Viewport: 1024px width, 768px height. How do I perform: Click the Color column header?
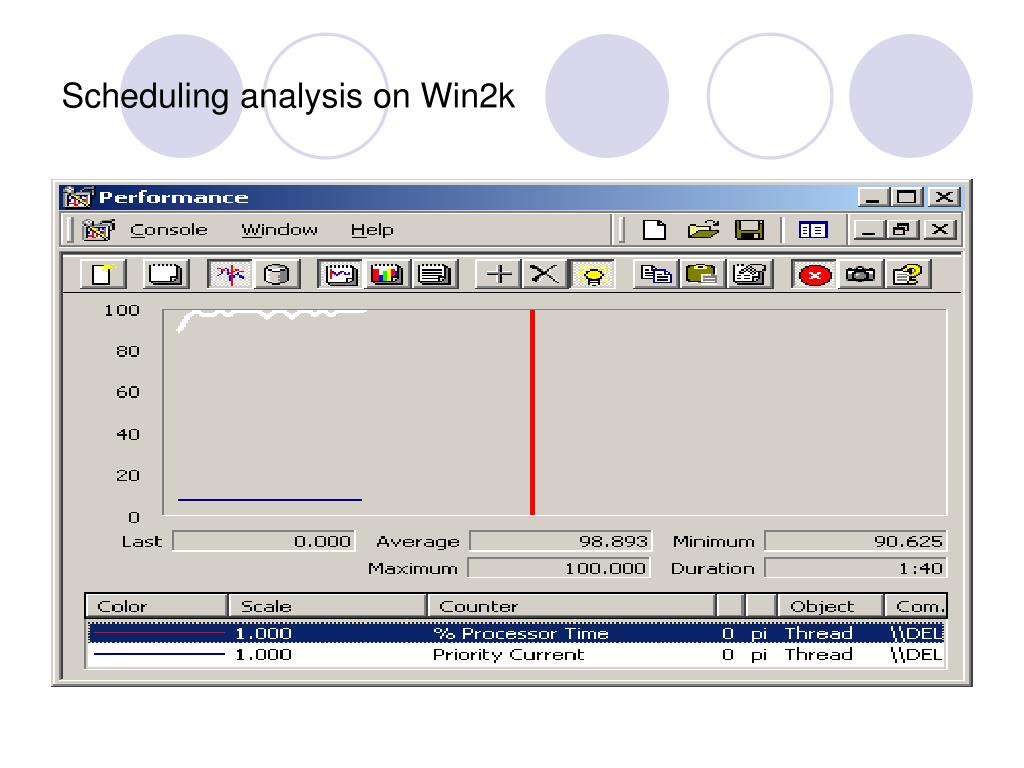click(x=156, y=606)
